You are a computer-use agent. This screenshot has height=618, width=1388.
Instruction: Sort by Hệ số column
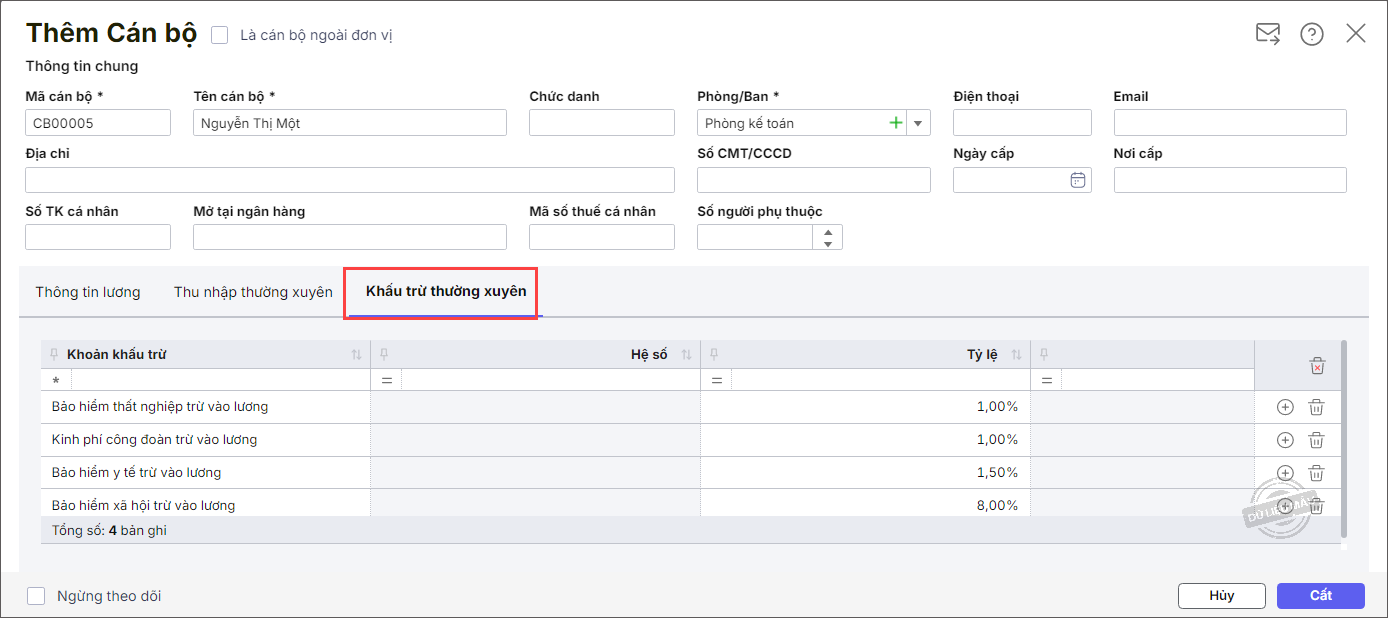[x=687, y=355]
